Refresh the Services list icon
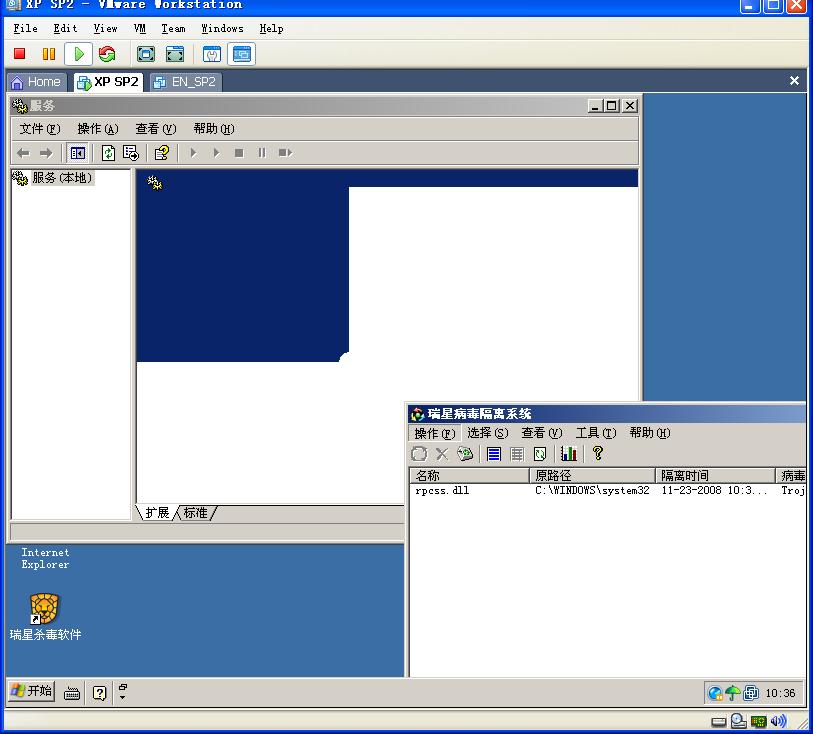The width and height of the screenshot is (813, 734). tap(108, 153)
